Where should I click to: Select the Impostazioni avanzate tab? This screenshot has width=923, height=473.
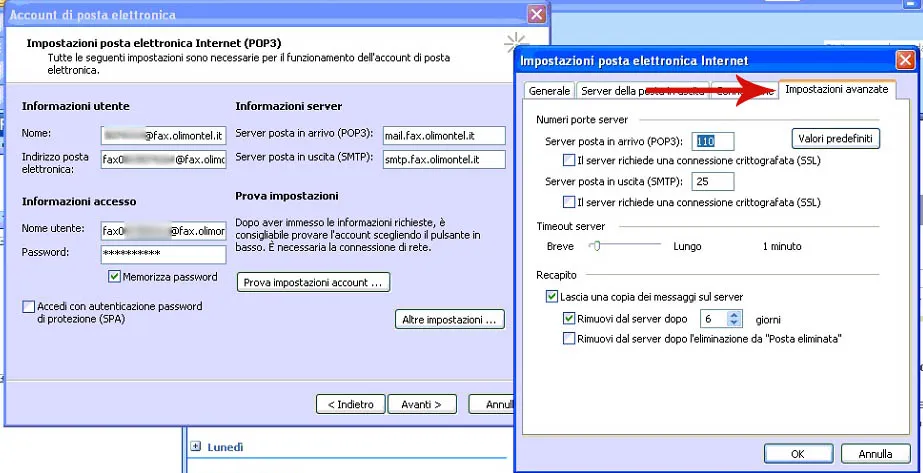(x=836, y=90)
